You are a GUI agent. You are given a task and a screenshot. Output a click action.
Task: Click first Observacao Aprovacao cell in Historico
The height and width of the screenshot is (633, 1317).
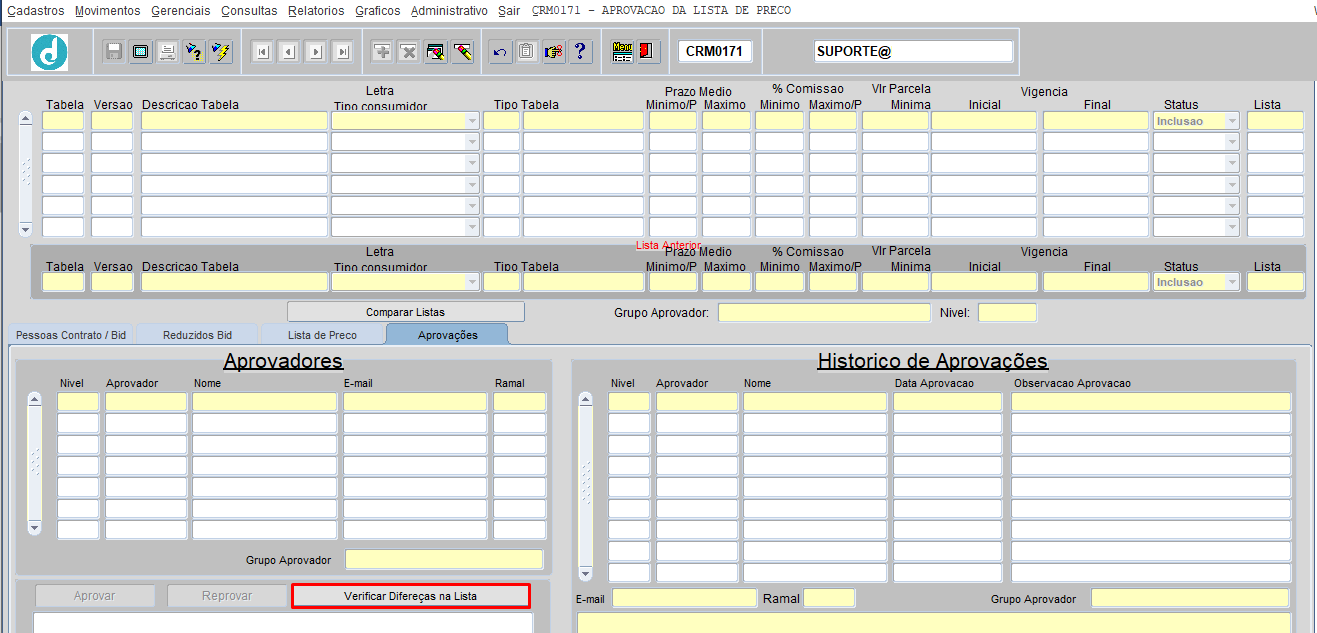coord(1150,401)
